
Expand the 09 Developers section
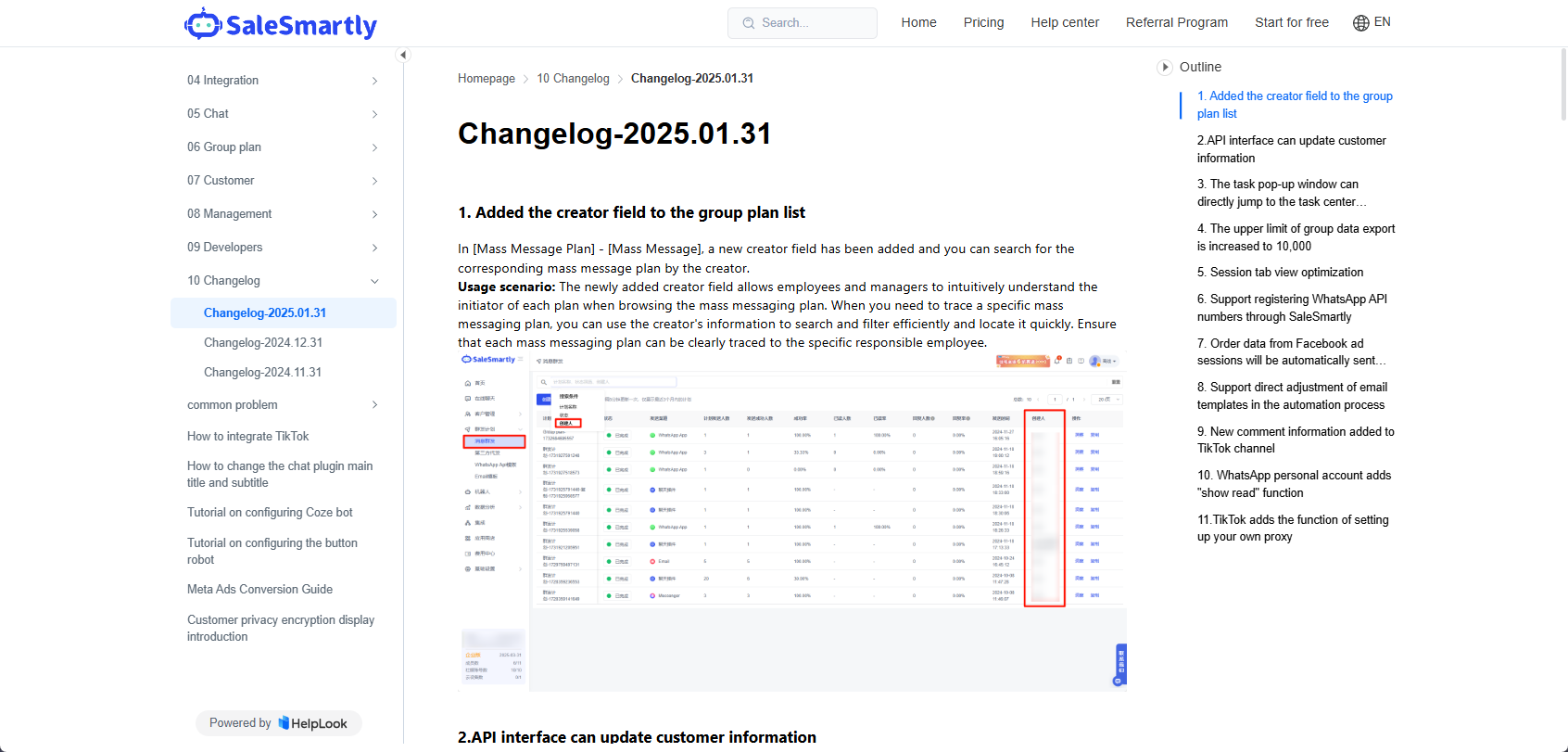click(283, 248)
